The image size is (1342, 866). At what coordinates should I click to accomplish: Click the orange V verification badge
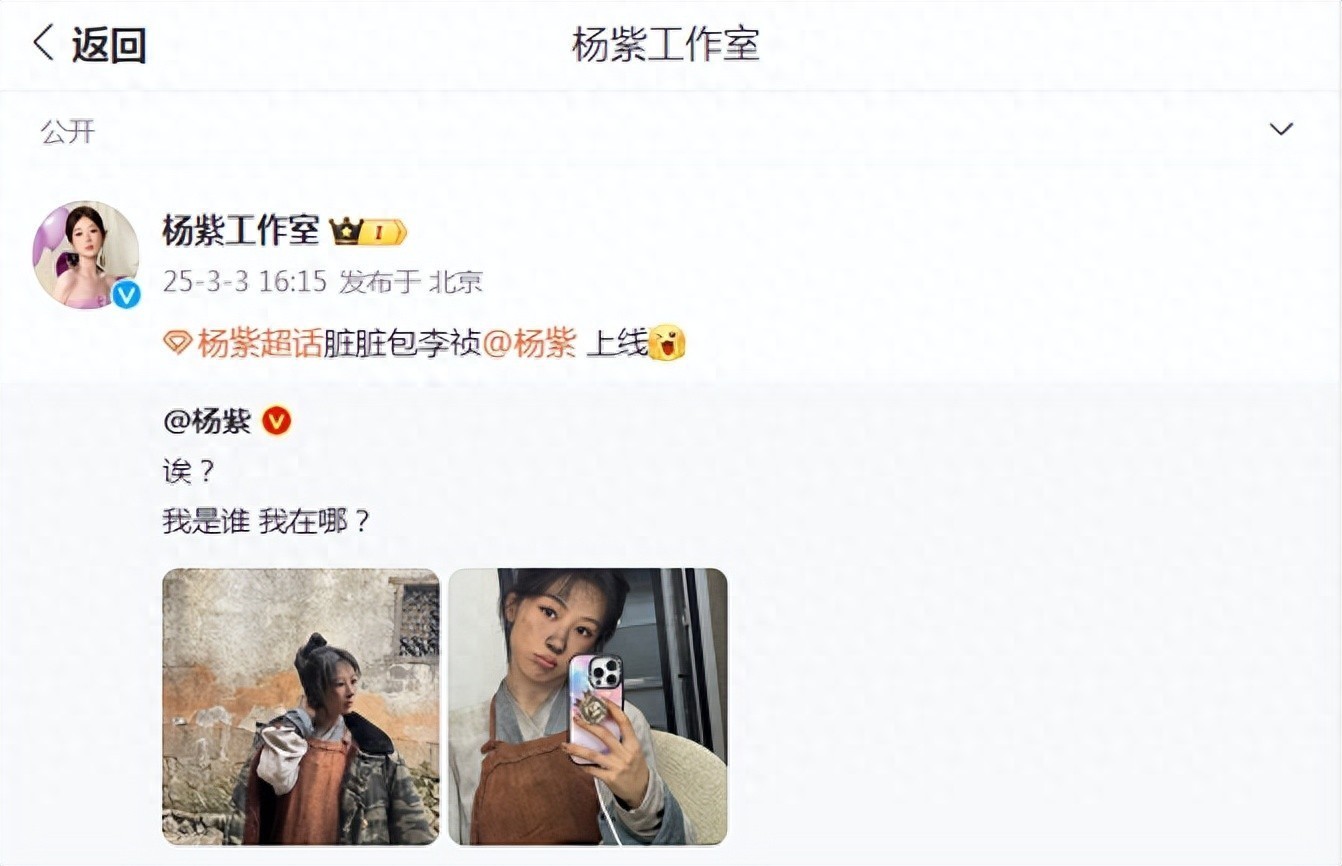(x=276, y=422)
